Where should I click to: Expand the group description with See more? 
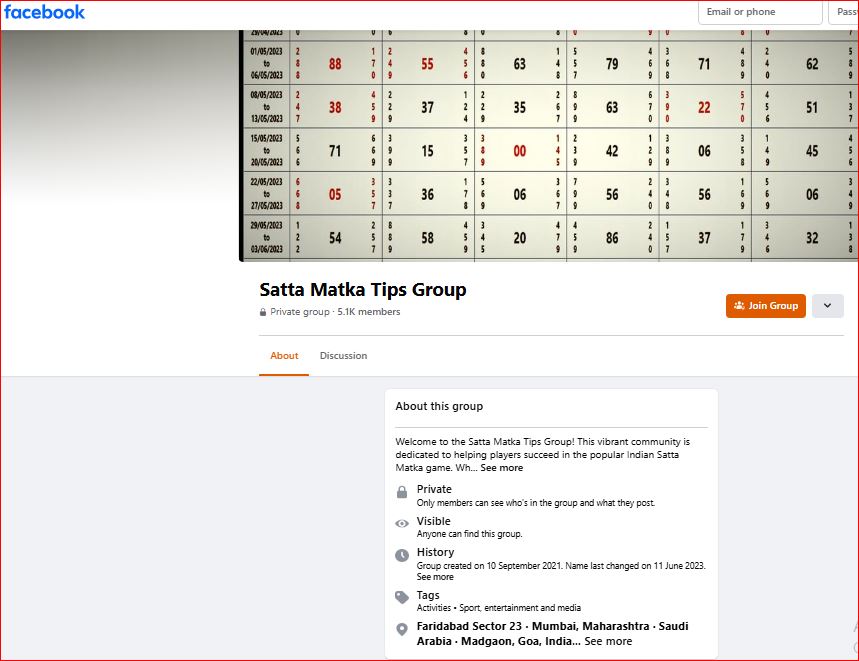[x=502, y=467]
